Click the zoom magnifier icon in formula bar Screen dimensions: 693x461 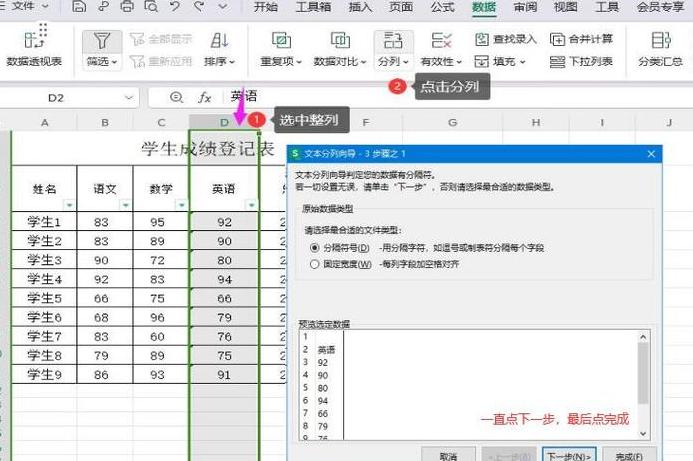pos(176,97)
